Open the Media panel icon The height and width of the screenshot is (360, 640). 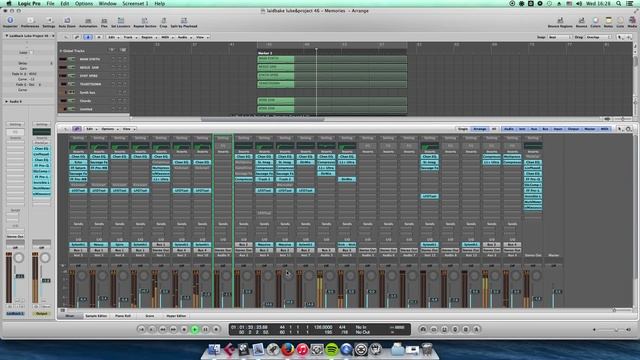pos(632,20)
